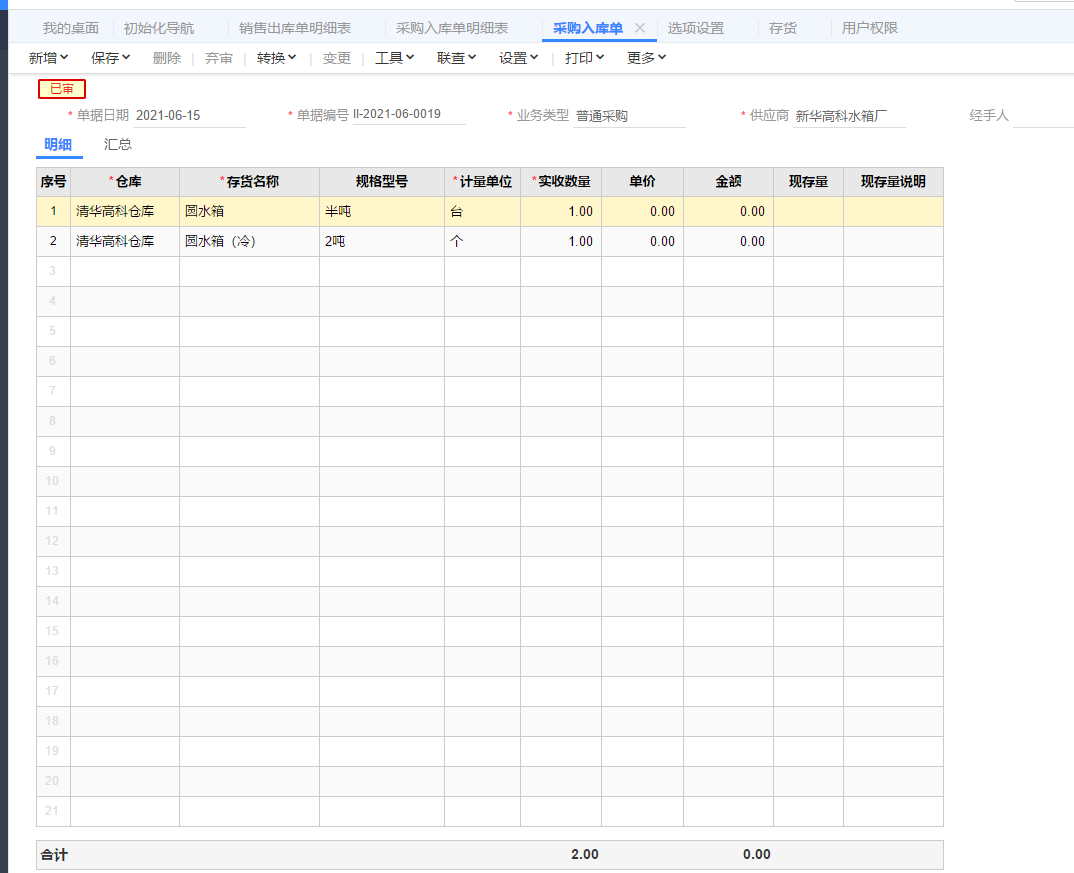
Task: Select the 圆水箱（冷）cell in row 2
Action: click(249, 242)
